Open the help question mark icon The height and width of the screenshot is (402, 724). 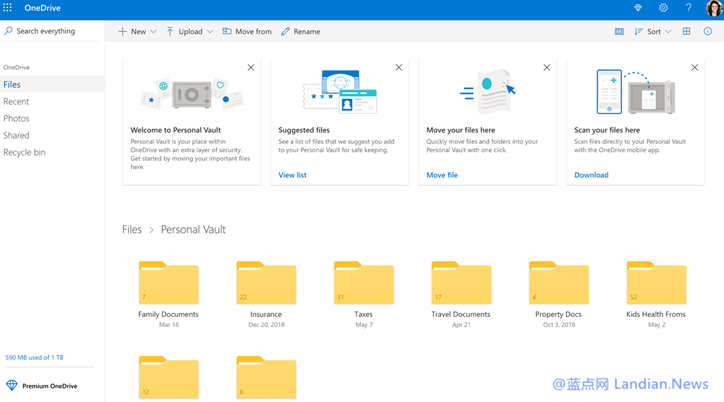point(688,8)
